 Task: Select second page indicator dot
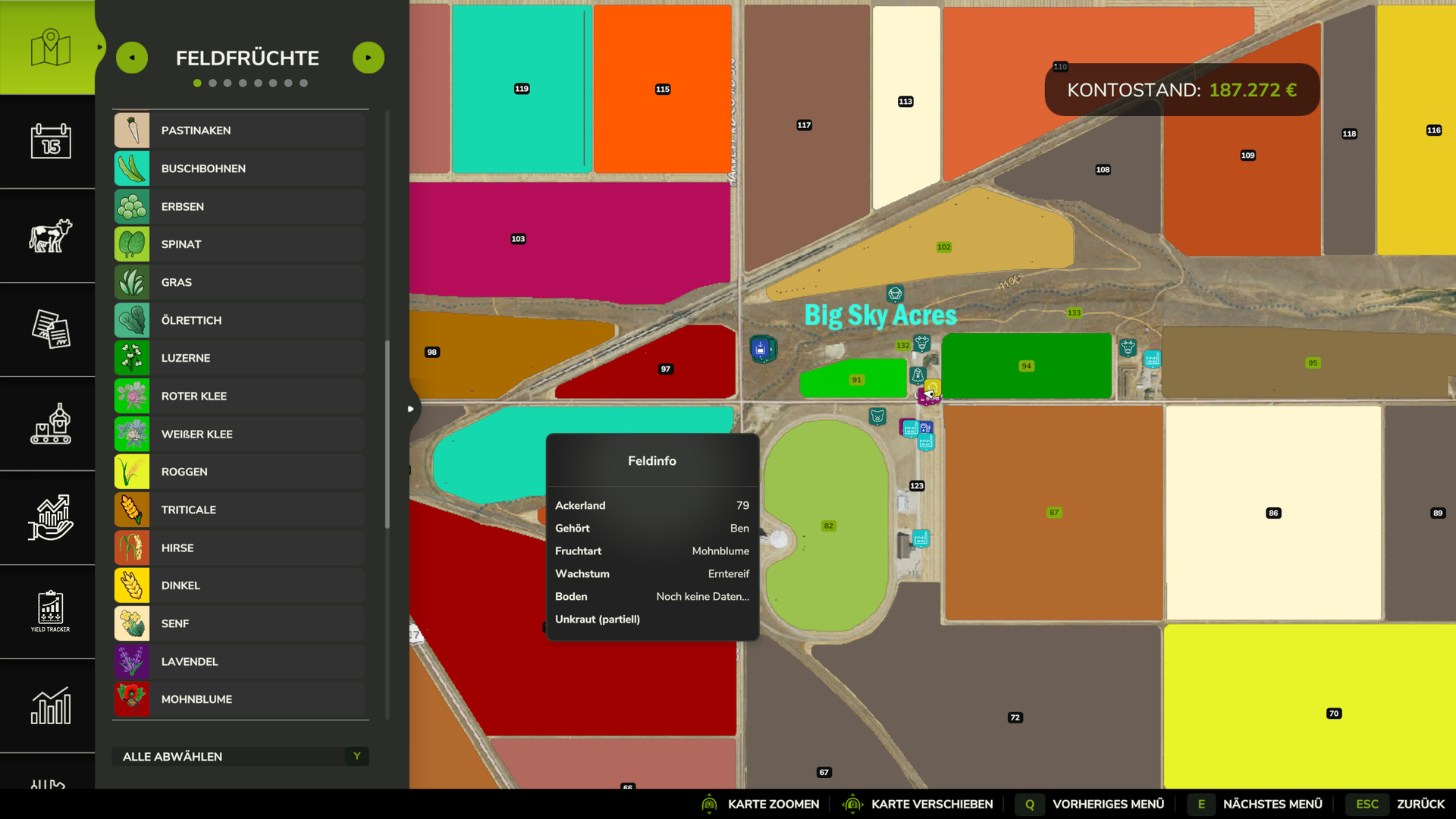click(x=212, y=83)
